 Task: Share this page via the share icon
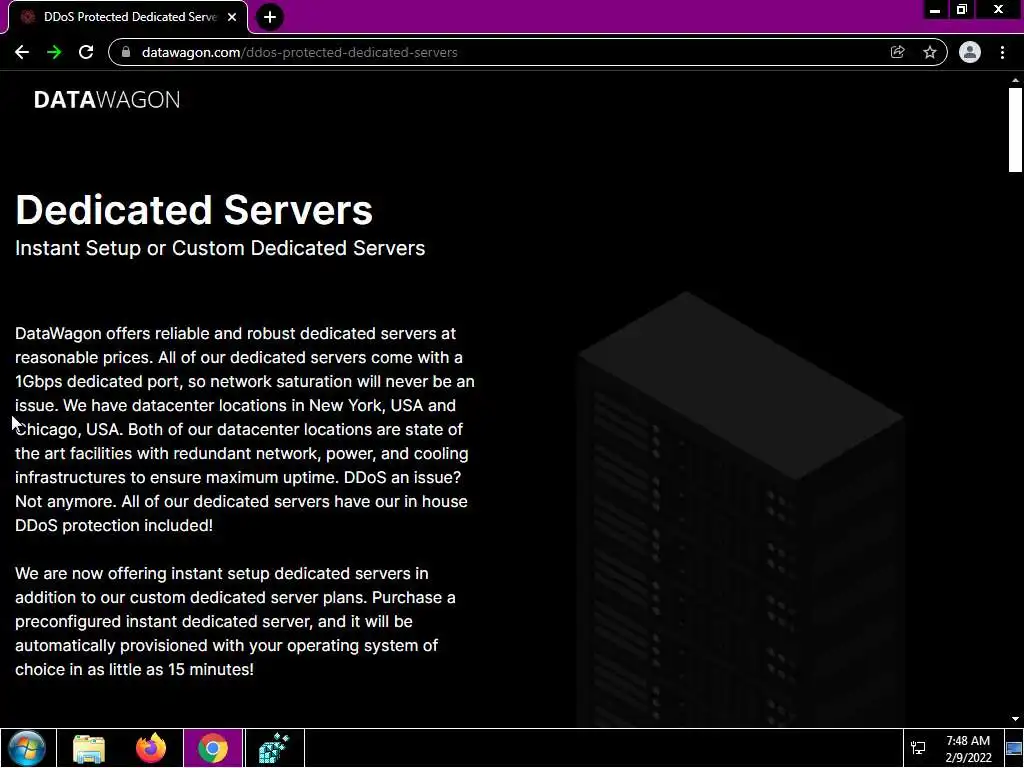[x=897, y=52]
